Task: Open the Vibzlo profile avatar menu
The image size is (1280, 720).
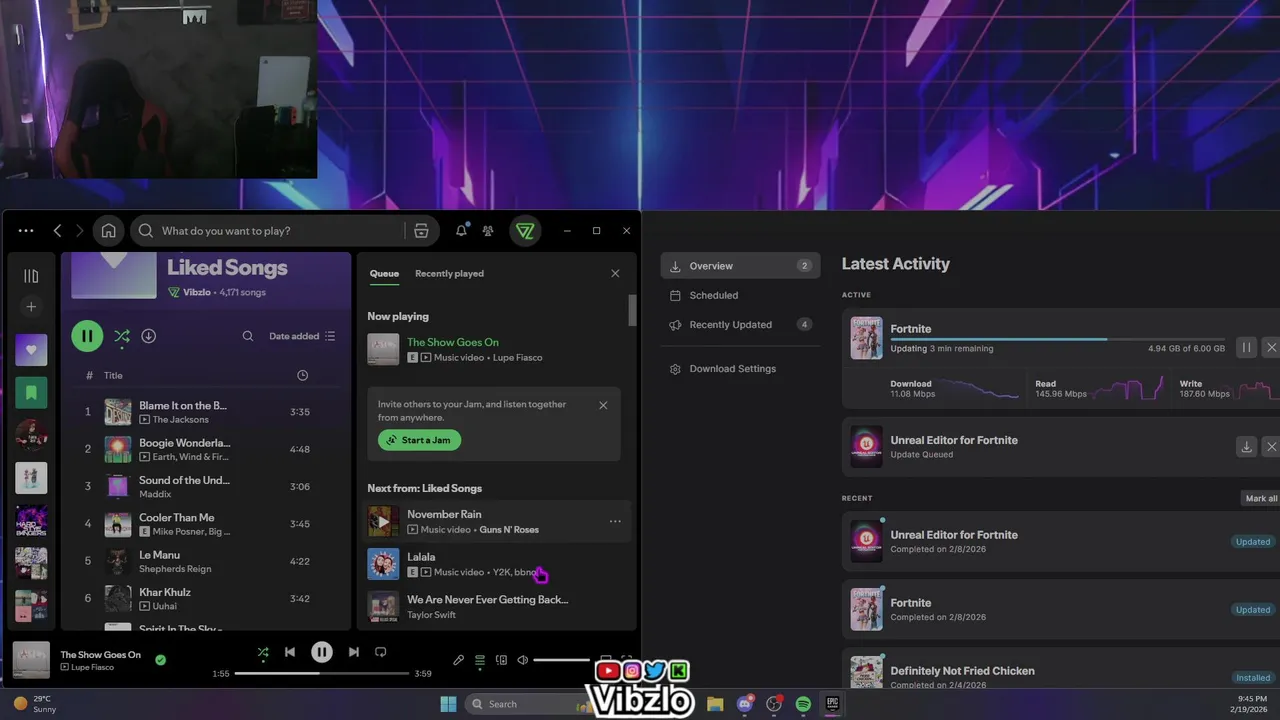Action: (525, 231)
